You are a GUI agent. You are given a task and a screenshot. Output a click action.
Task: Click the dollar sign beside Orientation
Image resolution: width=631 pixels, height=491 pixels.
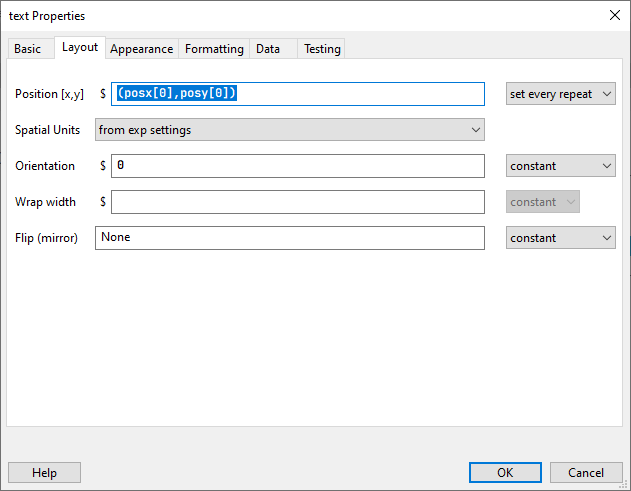103,166
